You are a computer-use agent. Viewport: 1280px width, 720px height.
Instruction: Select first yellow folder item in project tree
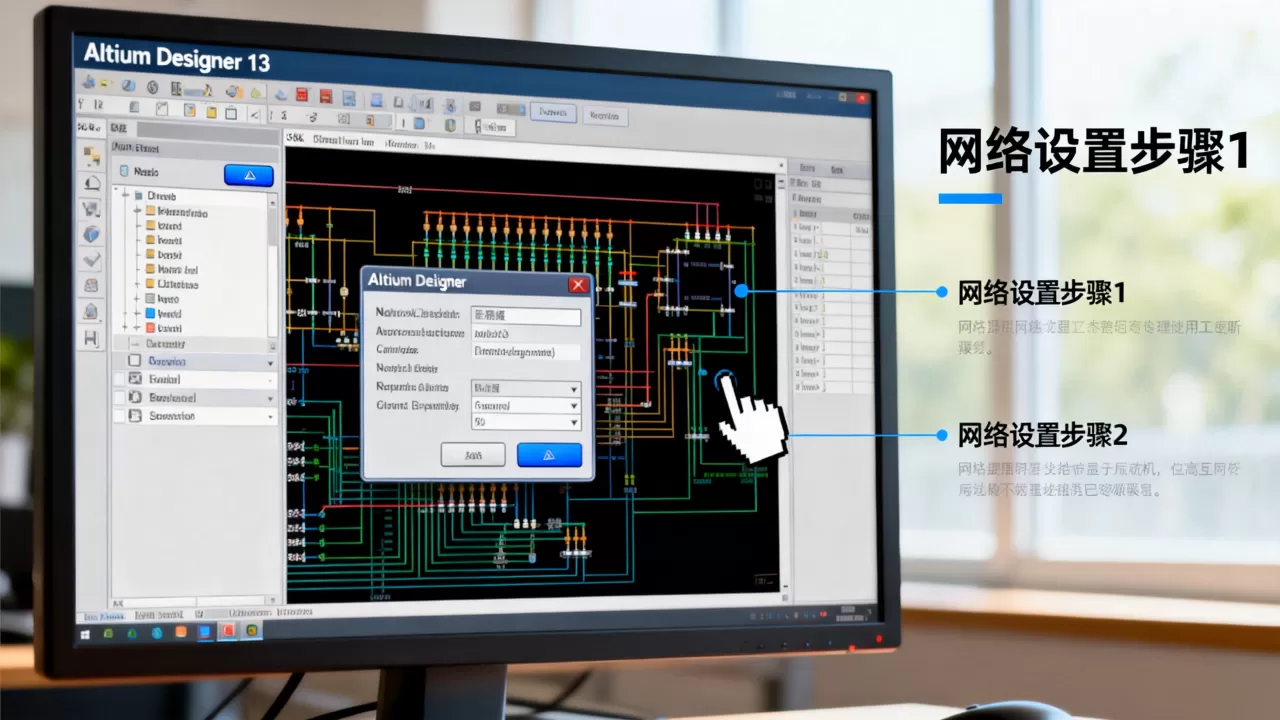pos(150,210)
